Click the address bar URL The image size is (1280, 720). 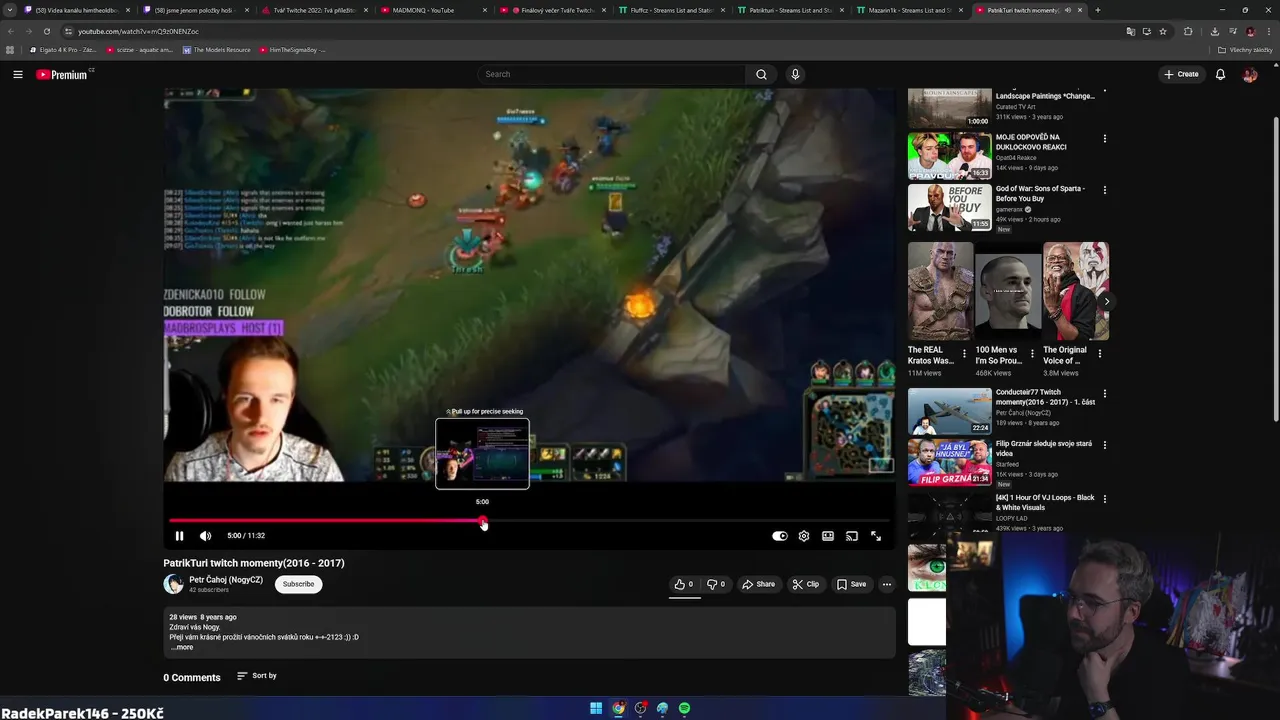coord(138,31)
